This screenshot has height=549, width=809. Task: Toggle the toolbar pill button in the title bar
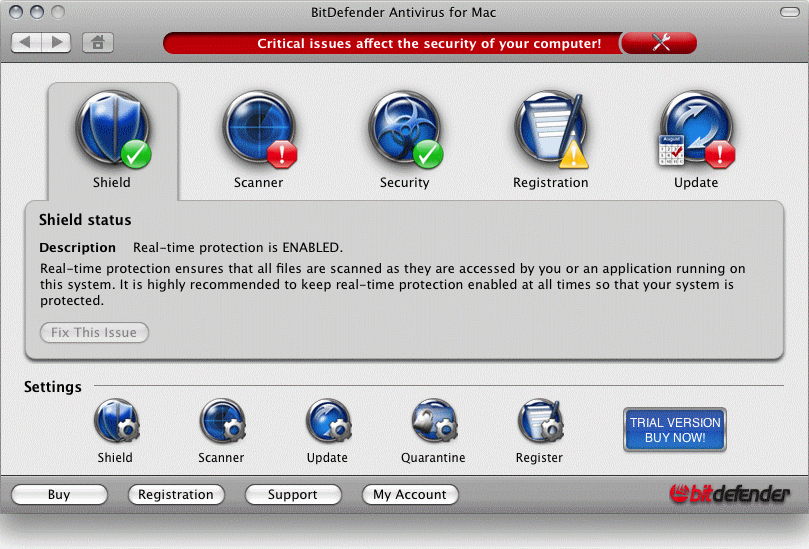point(789,12)
